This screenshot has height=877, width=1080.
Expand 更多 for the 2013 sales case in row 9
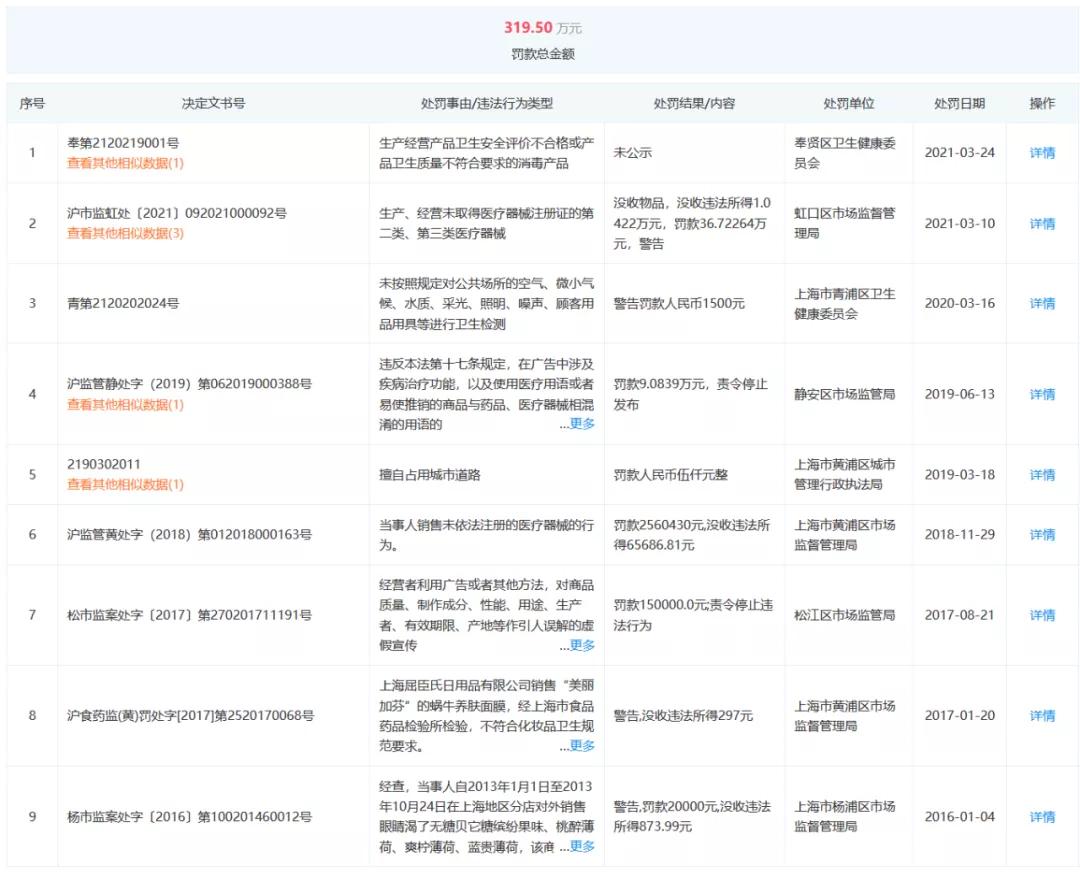pyautogui.click(x=584, y=846)
